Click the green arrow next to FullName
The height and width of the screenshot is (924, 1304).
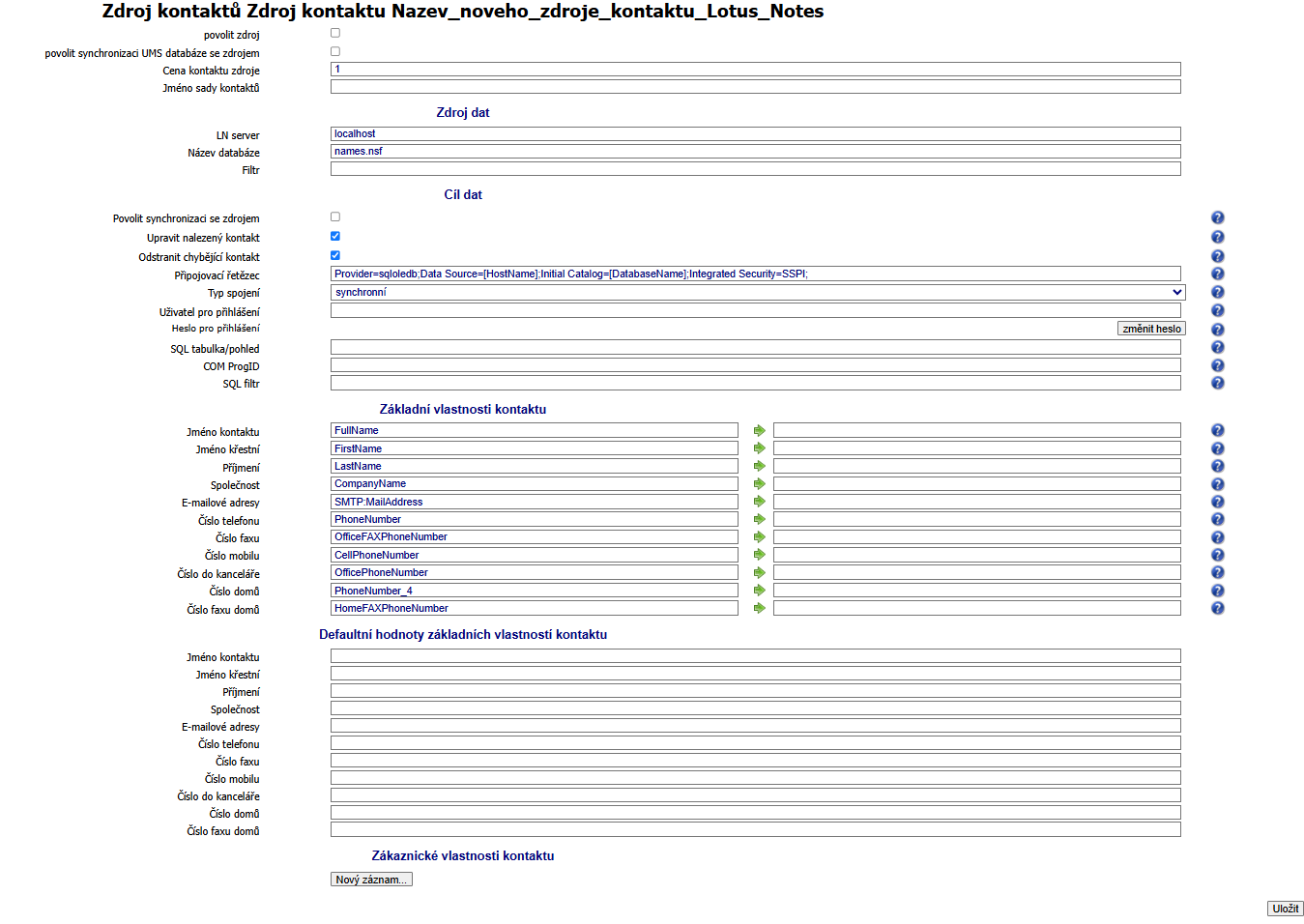pos(759,431)
